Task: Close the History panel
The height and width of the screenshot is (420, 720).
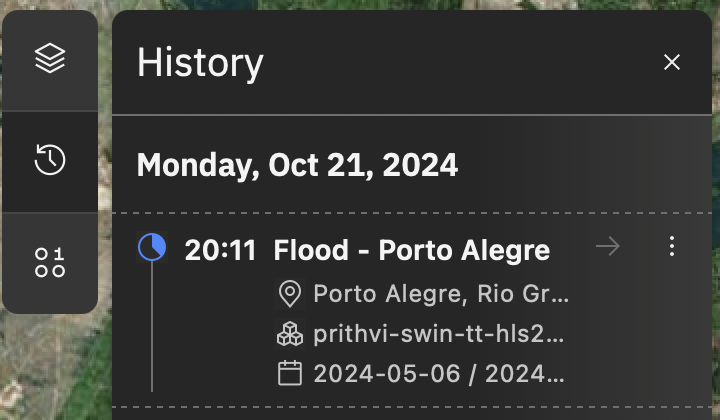Action: [672, 62]
